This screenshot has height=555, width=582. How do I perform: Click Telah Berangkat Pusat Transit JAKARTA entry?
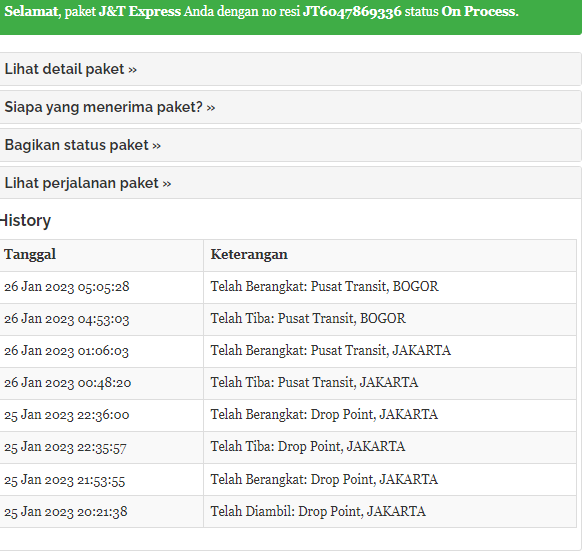331,350
